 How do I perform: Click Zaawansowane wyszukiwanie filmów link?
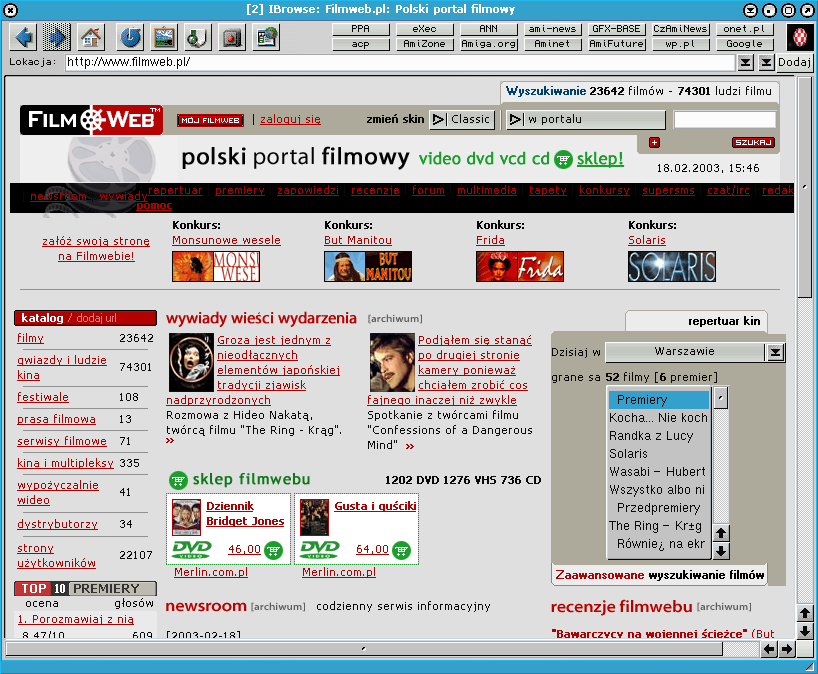pos(659,575)
